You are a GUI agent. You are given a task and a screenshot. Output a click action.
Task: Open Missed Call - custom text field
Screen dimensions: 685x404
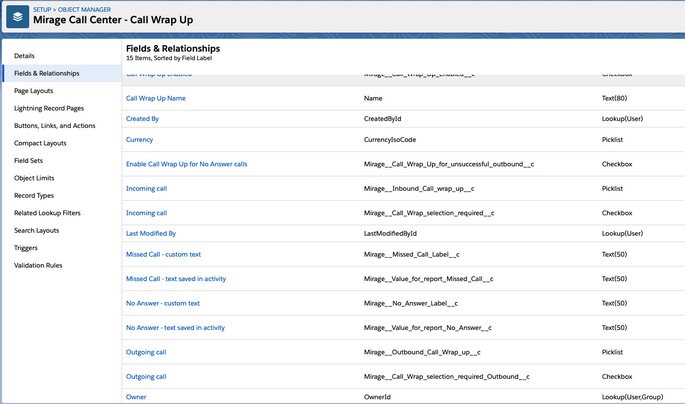tap(163, 254)
